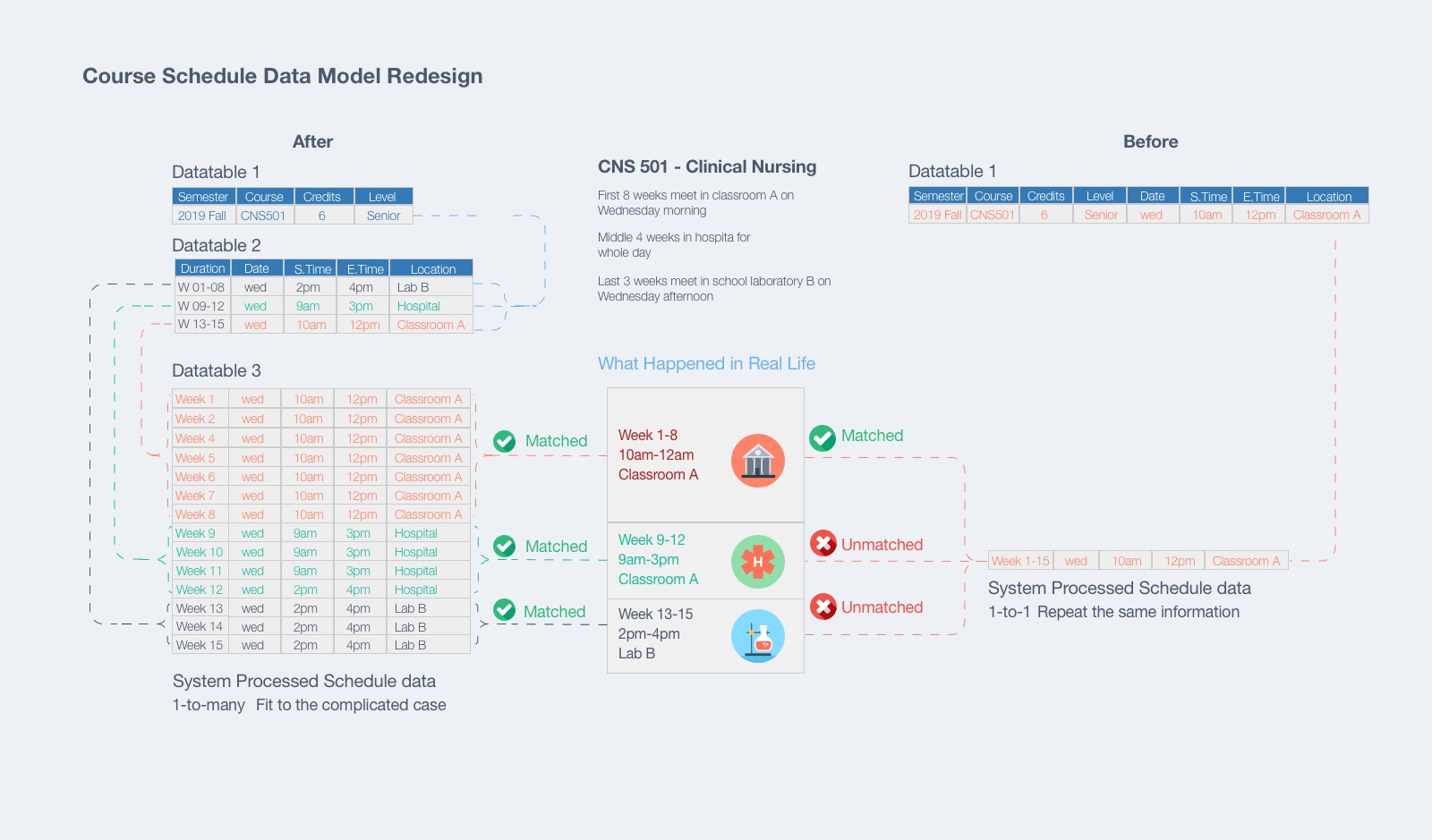Select the Week 10 cell in Datatable 3
Screen dimensions: 1432x840
coord(199,552)
